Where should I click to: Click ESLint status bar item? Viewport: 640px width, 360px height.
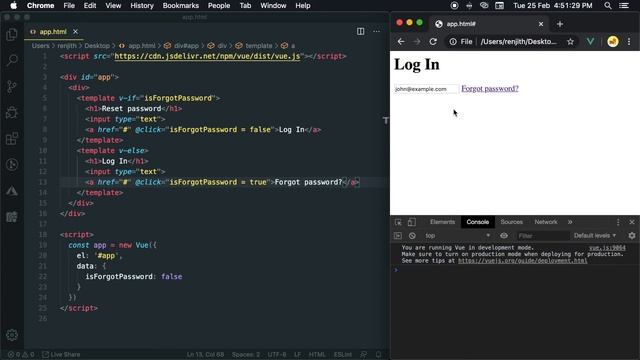point(342,354)
